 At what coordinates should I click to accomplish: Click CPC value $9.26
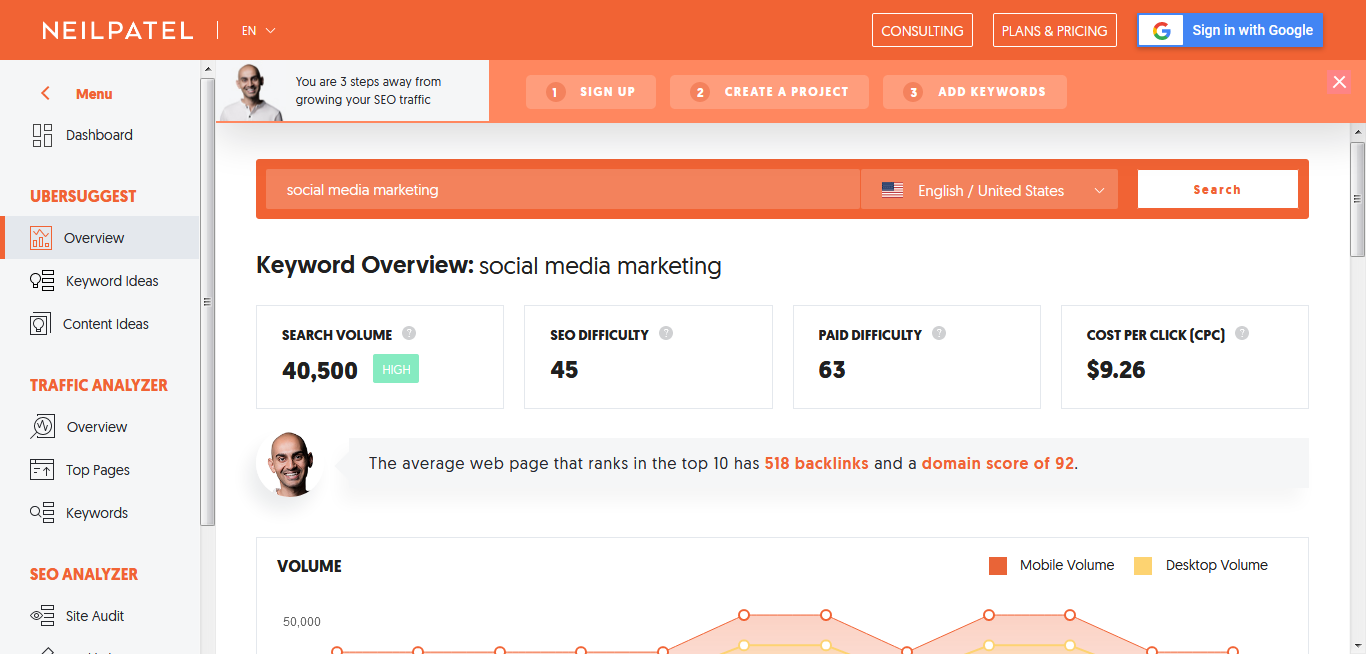click(x=1116, y=370)
